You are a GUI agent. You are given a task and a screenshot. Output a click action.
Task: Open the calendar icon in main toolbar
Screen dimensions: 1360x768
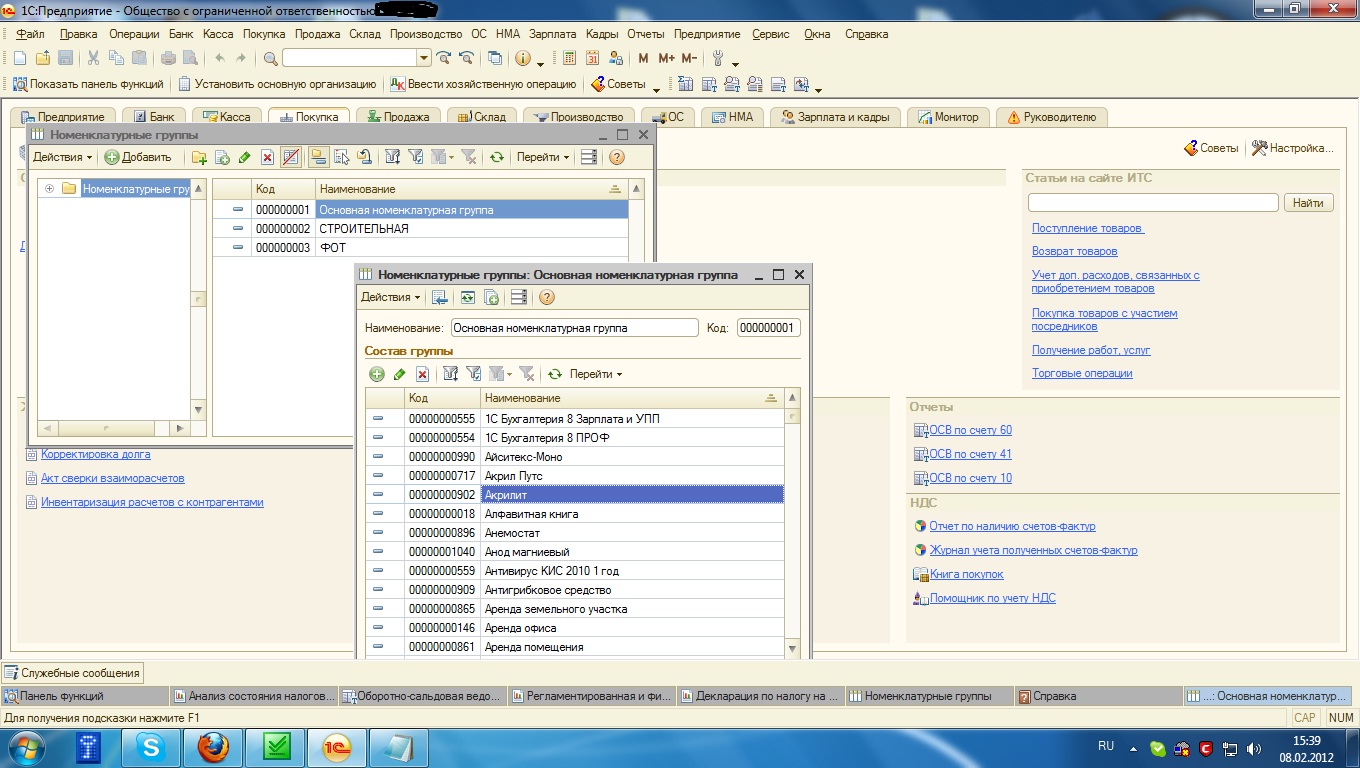(592, 58)
